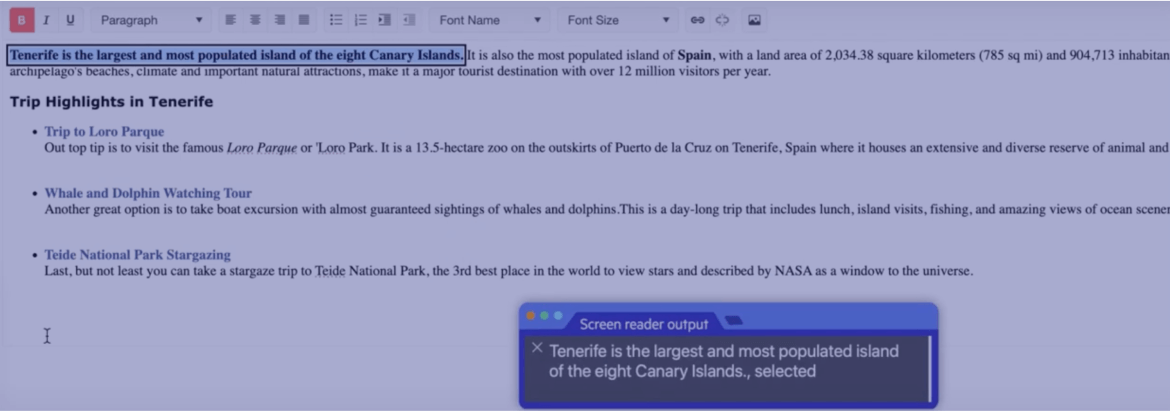The height and width of the screenshot is (411, 1170).
Task: Center align the text
Action: pyautogui.click(x=255, y=20)
